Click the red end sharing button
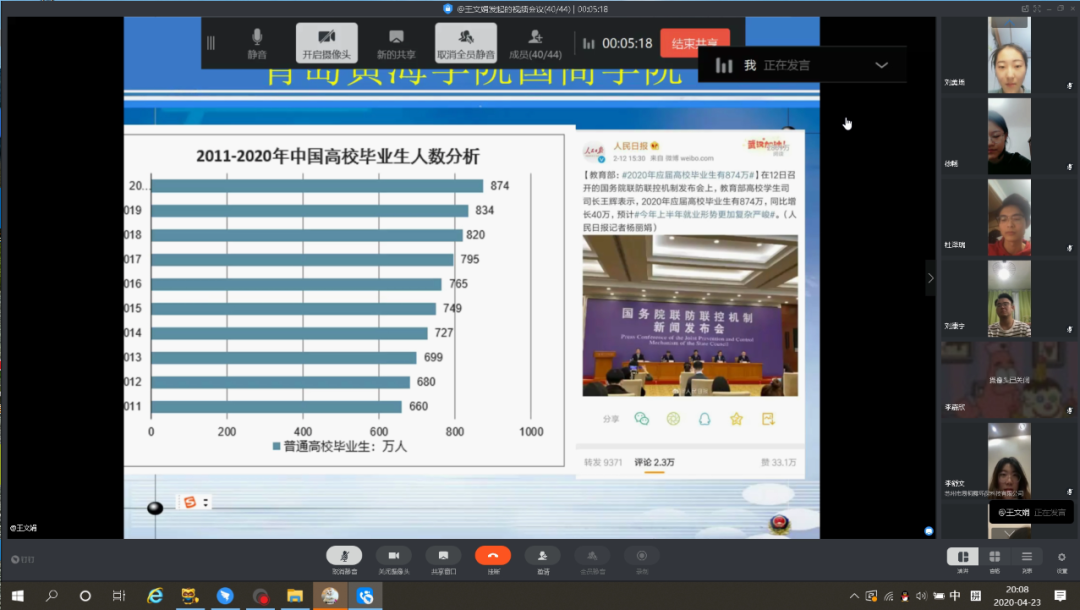1080x610 pixels. [694, 43]
